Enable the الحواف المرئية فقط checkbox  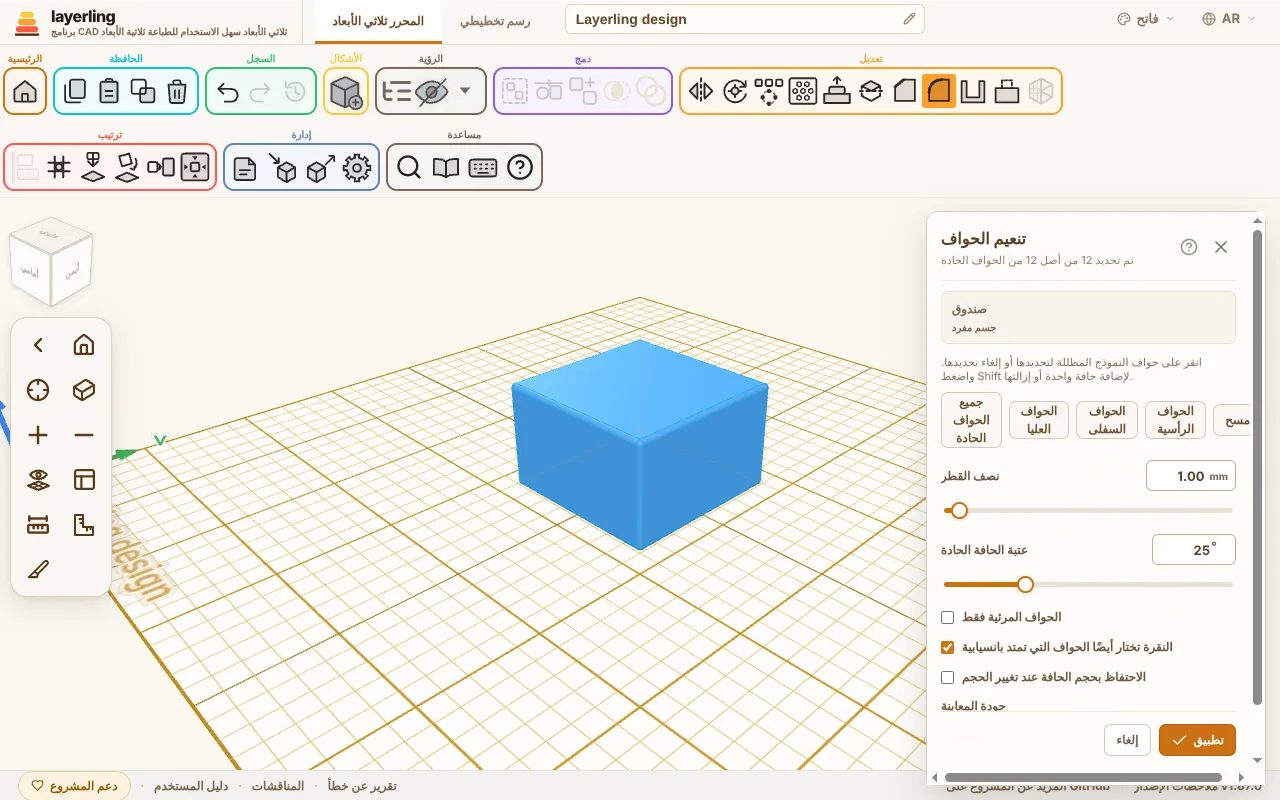point(948,618)
